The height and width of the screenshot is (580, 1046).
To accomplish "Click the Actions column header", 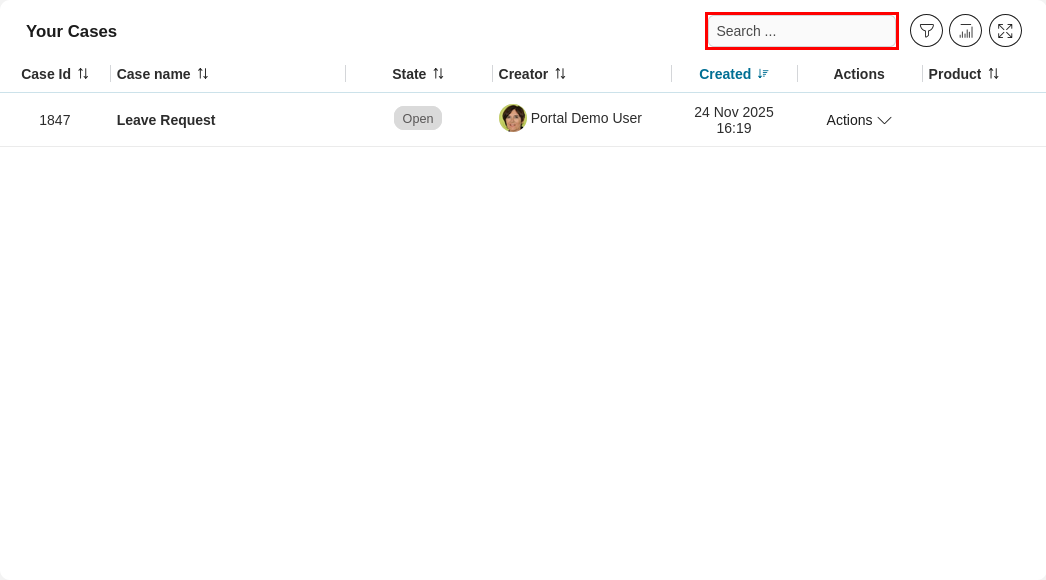I will 858,74.
